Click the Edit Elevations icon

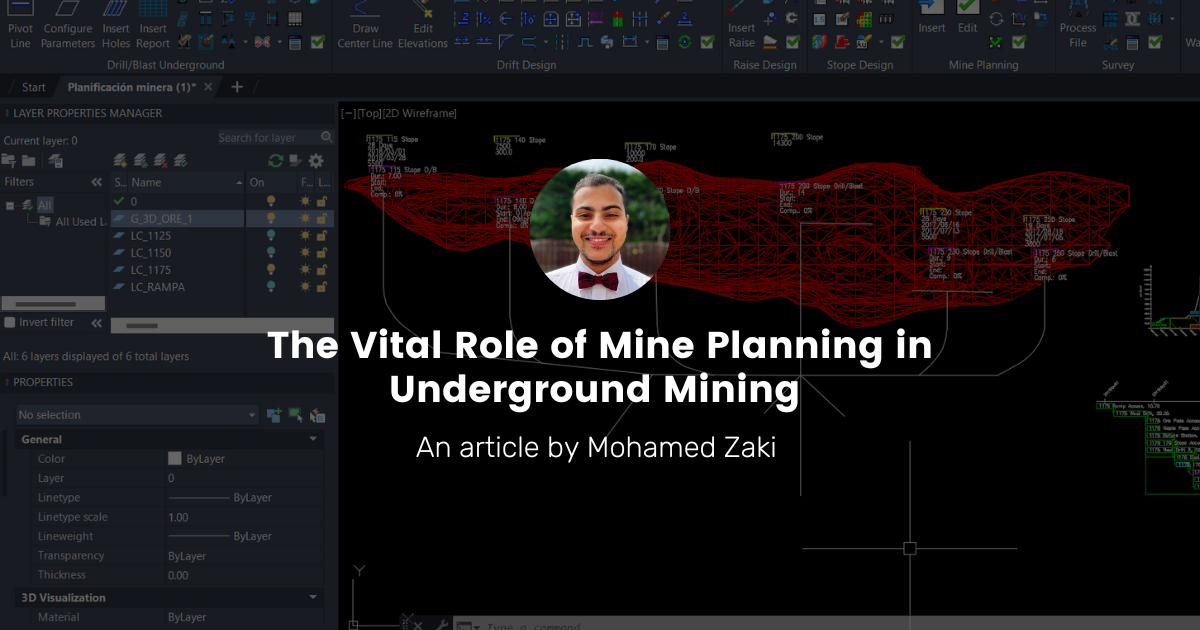point(423,24)
